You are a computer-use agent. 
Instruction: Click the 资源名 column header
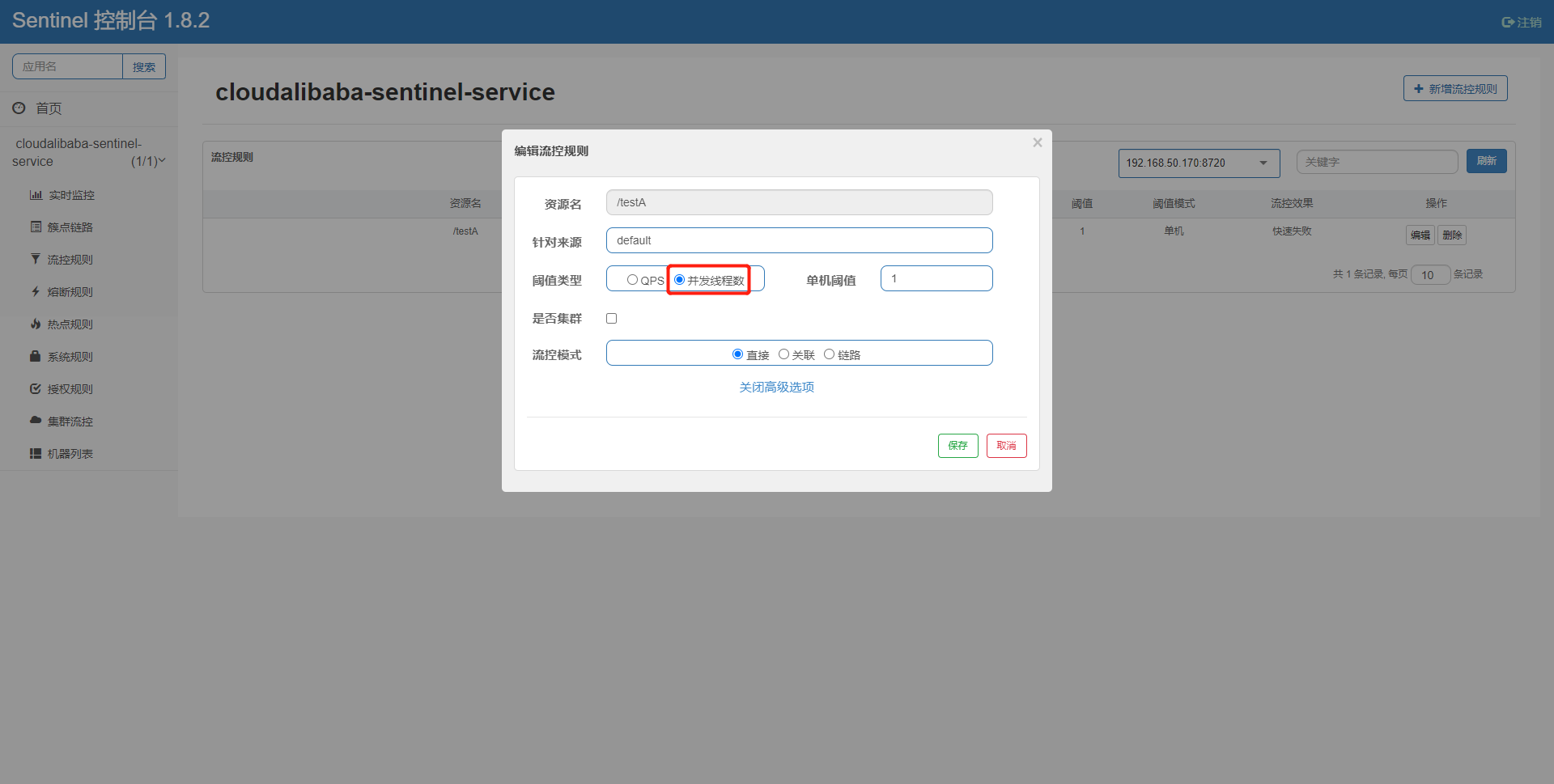click(x=465, y=203)
